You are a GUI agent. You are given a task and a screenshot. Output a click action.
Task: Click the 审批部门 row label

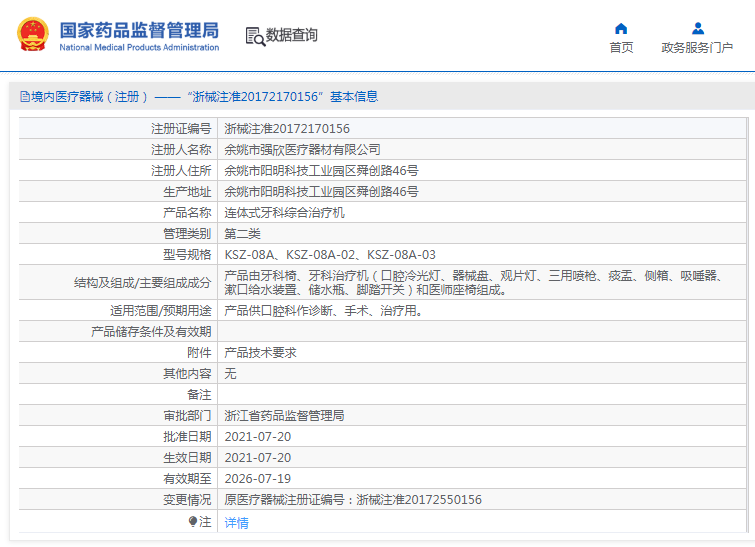click(187, 416)
